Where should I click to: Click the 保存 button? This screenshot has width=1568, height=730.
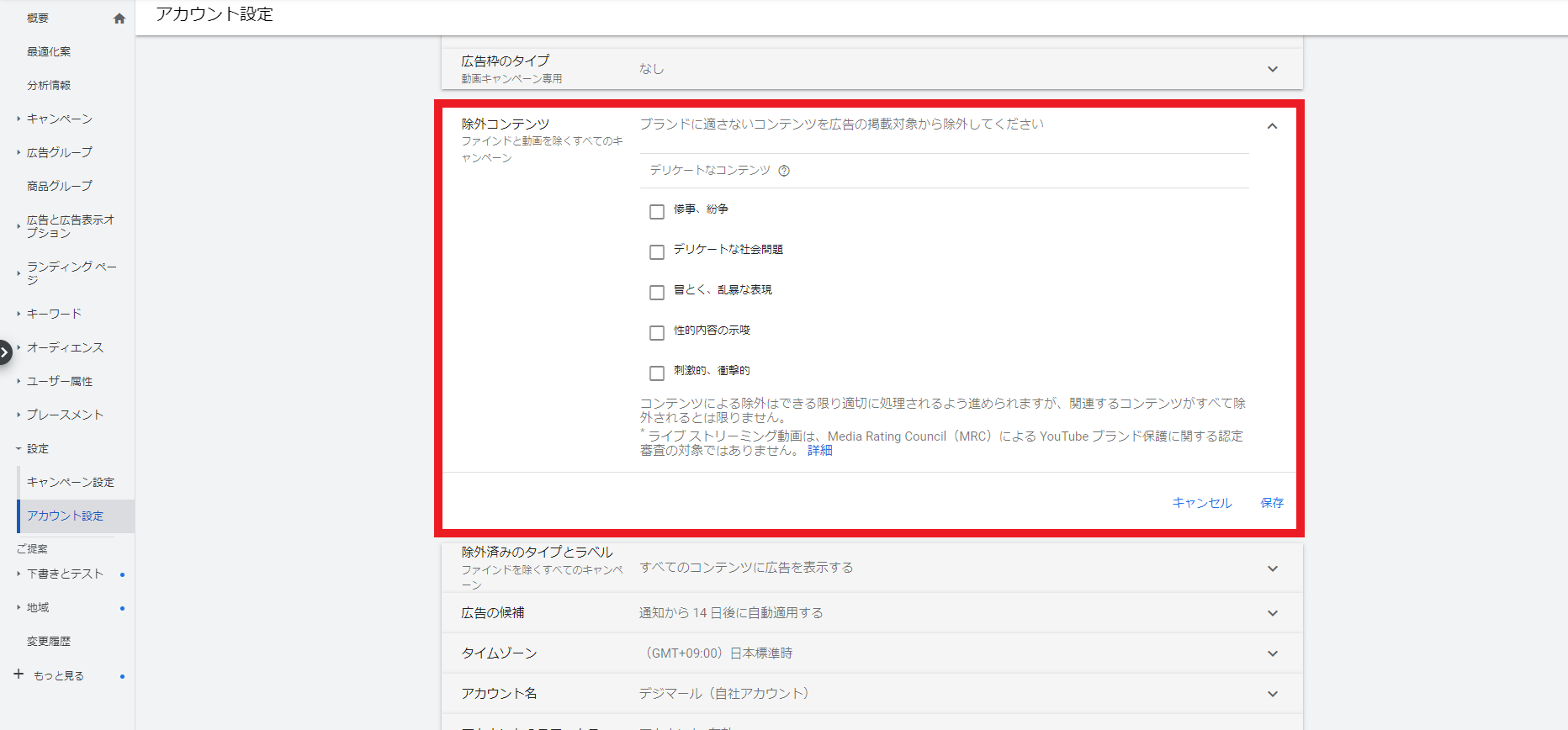pos(1272,503)
